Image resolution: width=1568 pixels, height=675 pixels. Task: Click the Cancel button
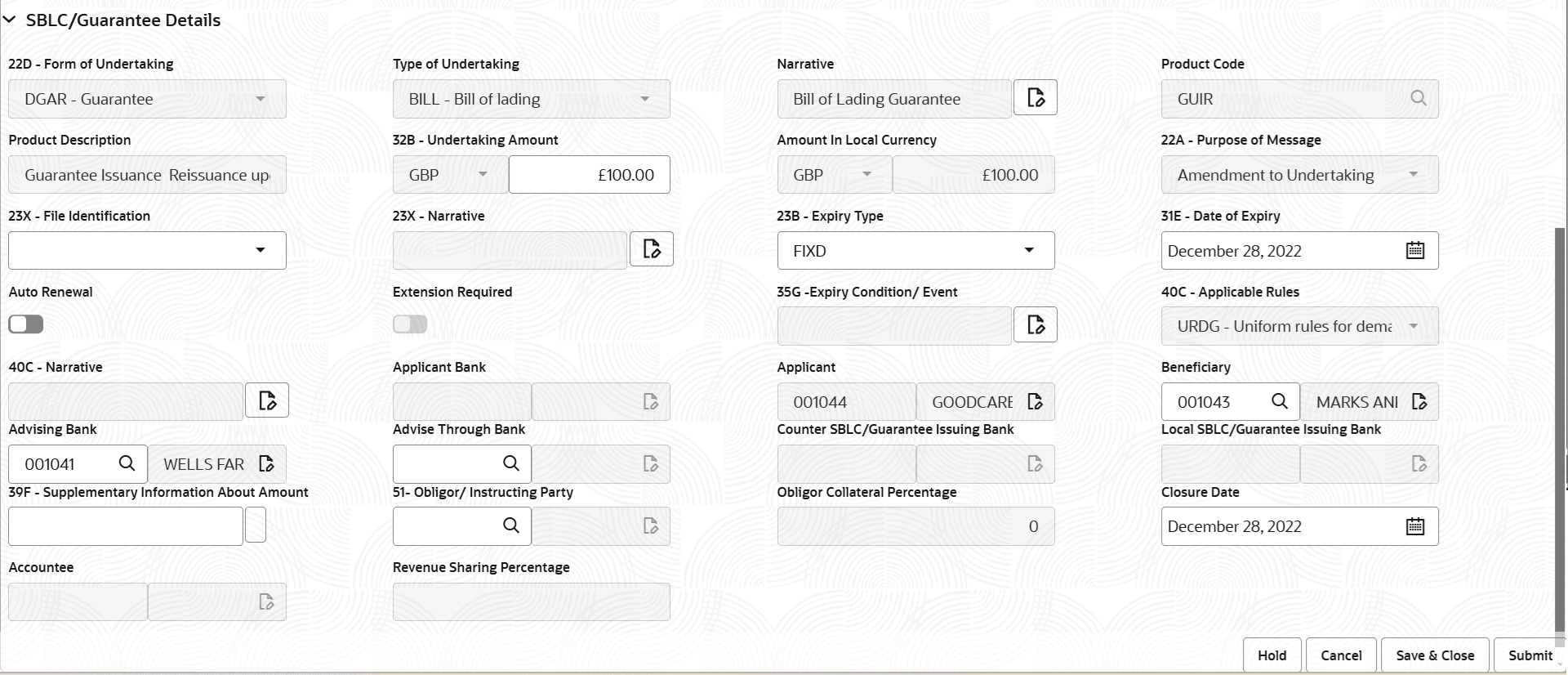point(1341,655)
